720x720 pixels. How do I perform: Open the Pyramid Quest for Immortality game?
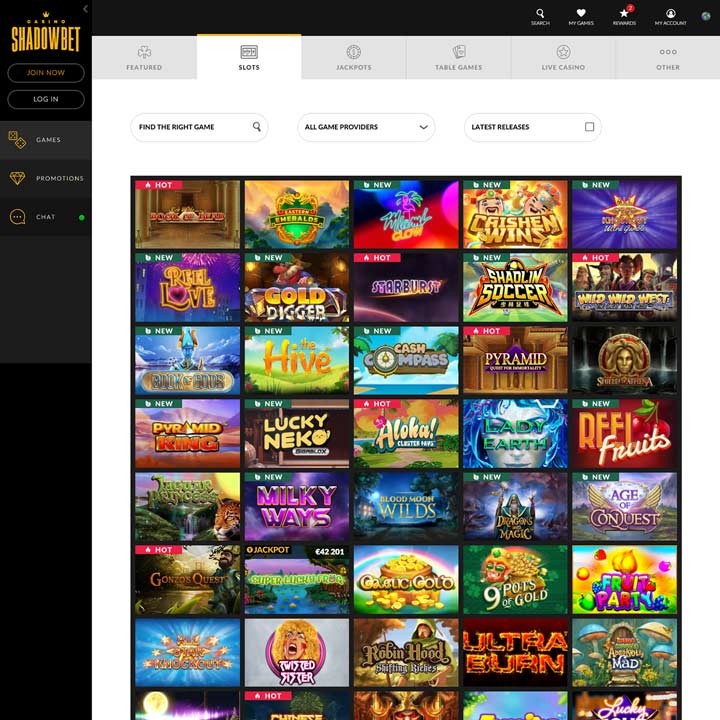point(515,360)
